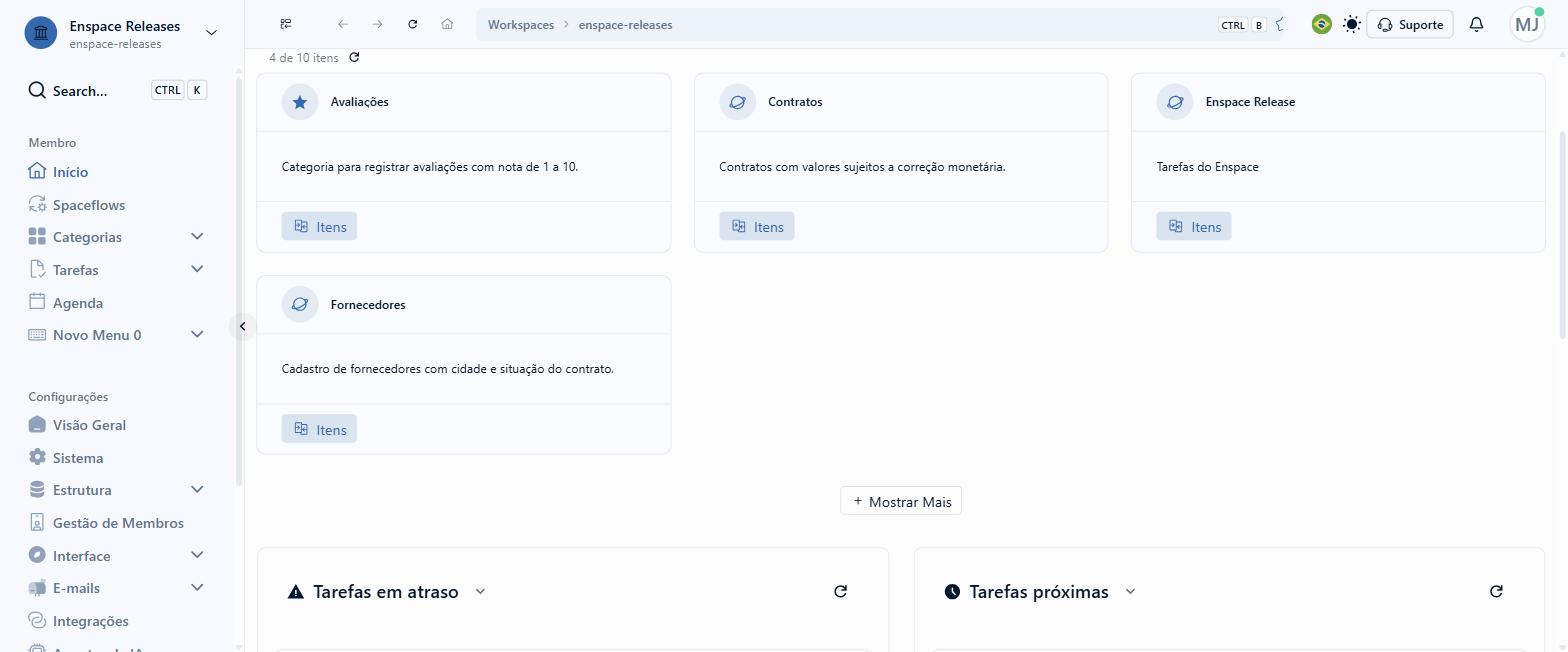Expand the Estrutura submenu chevron

pos(197,489)
